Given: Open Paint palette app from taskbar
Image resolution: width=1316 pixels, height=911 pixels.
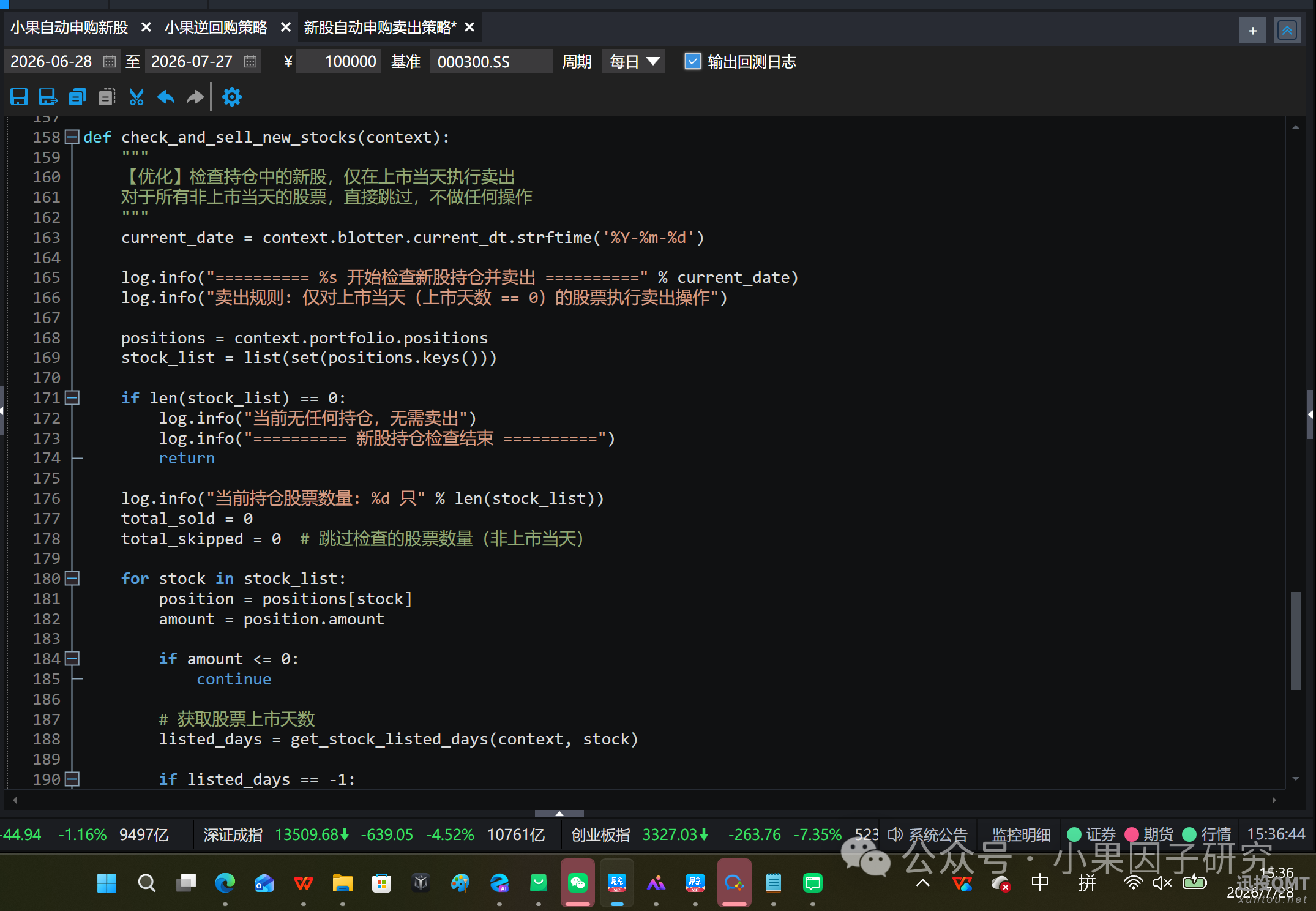Looking at the screenshot, I should tap(460, 883).
